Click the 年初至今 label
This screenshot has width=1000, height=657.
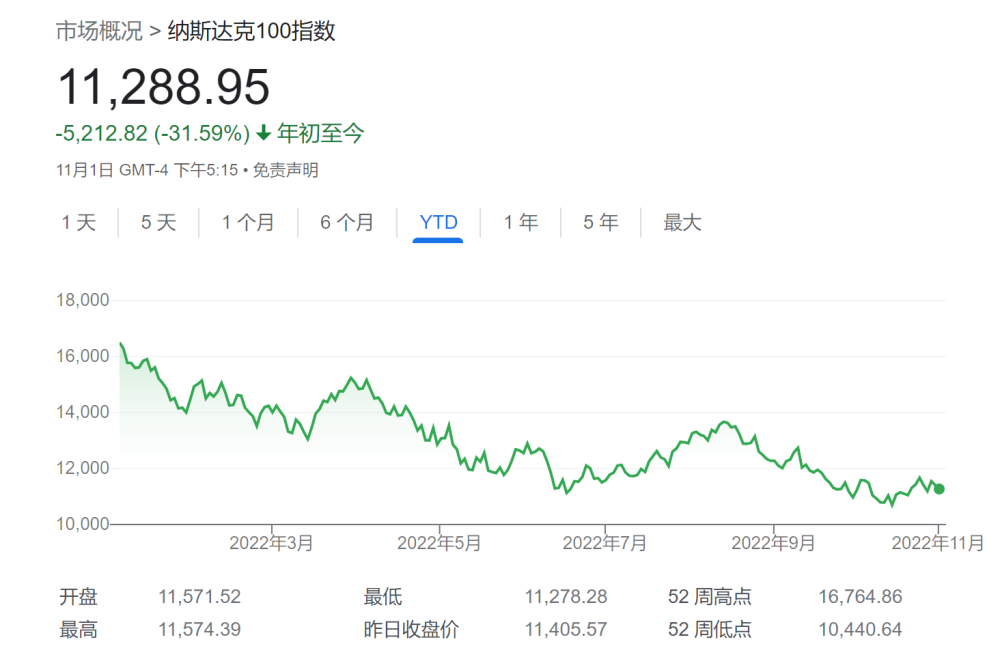(x=321, y=133)
